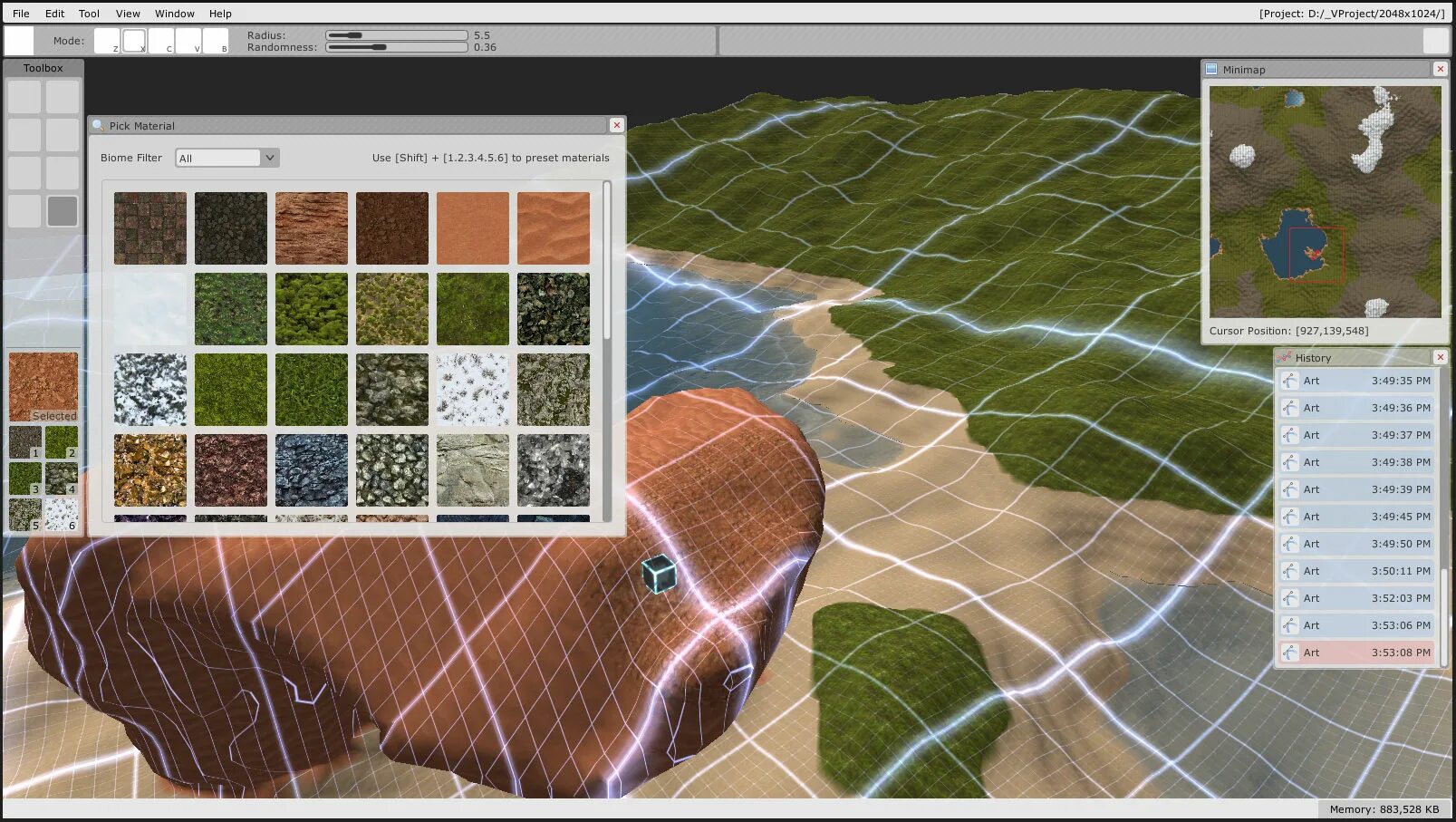The width and height of the screenshot is (1456, 822).
Task: Click the History panel brush icon
Action: click(x=1286, y=357)
